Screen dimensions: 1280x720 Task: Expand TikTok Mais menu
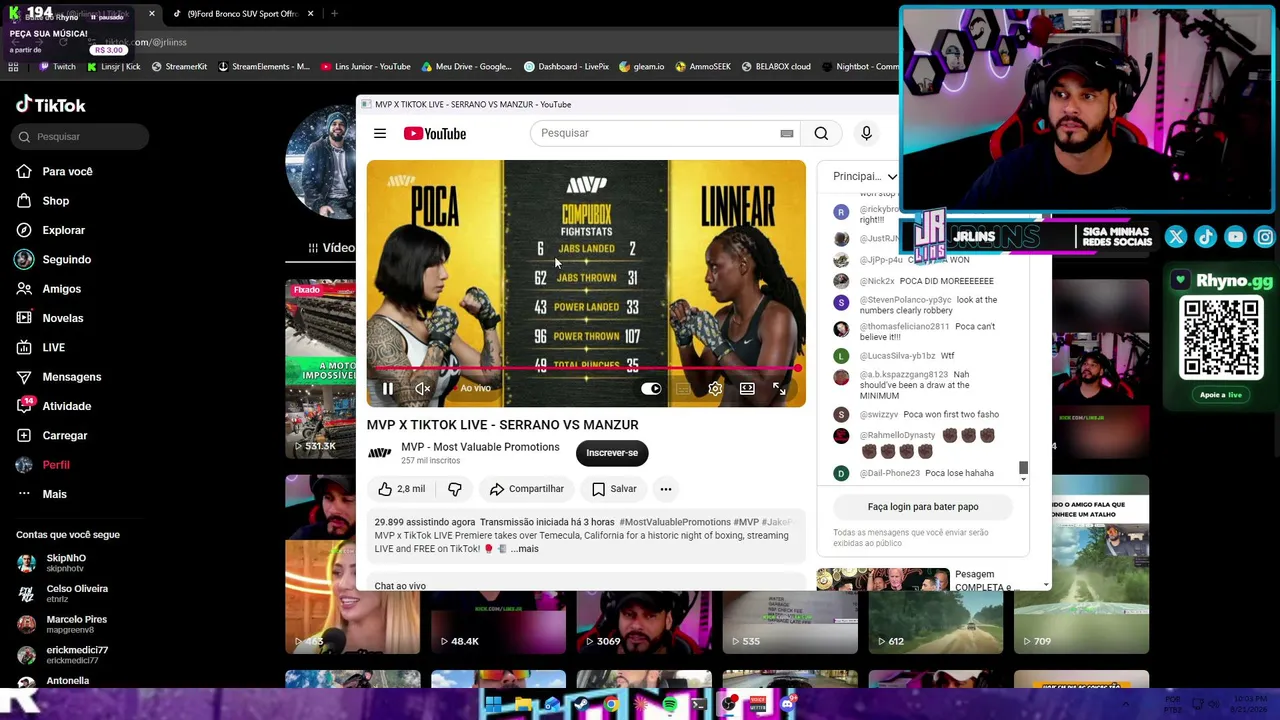tap(54, 494)
